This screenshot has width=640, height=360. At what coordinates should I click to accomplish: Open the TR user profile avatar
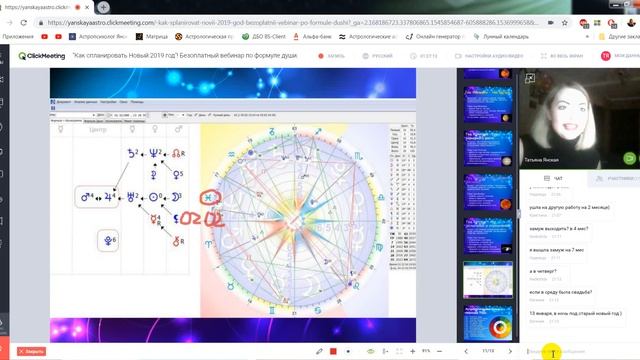(606, 56)
